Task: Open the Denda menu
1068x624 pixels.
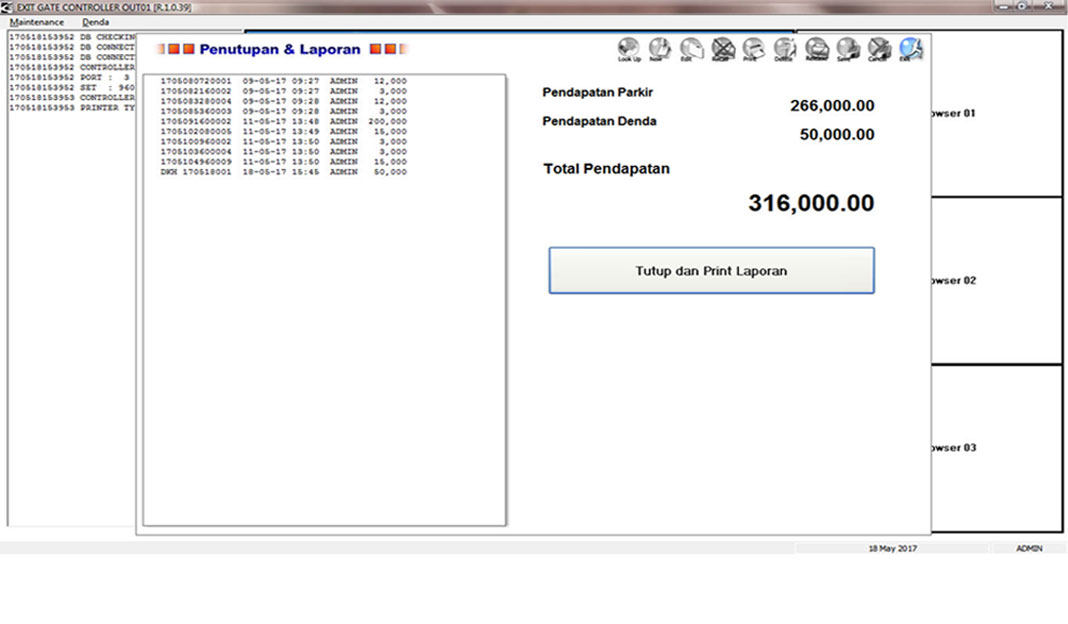Action: (96, 22)
